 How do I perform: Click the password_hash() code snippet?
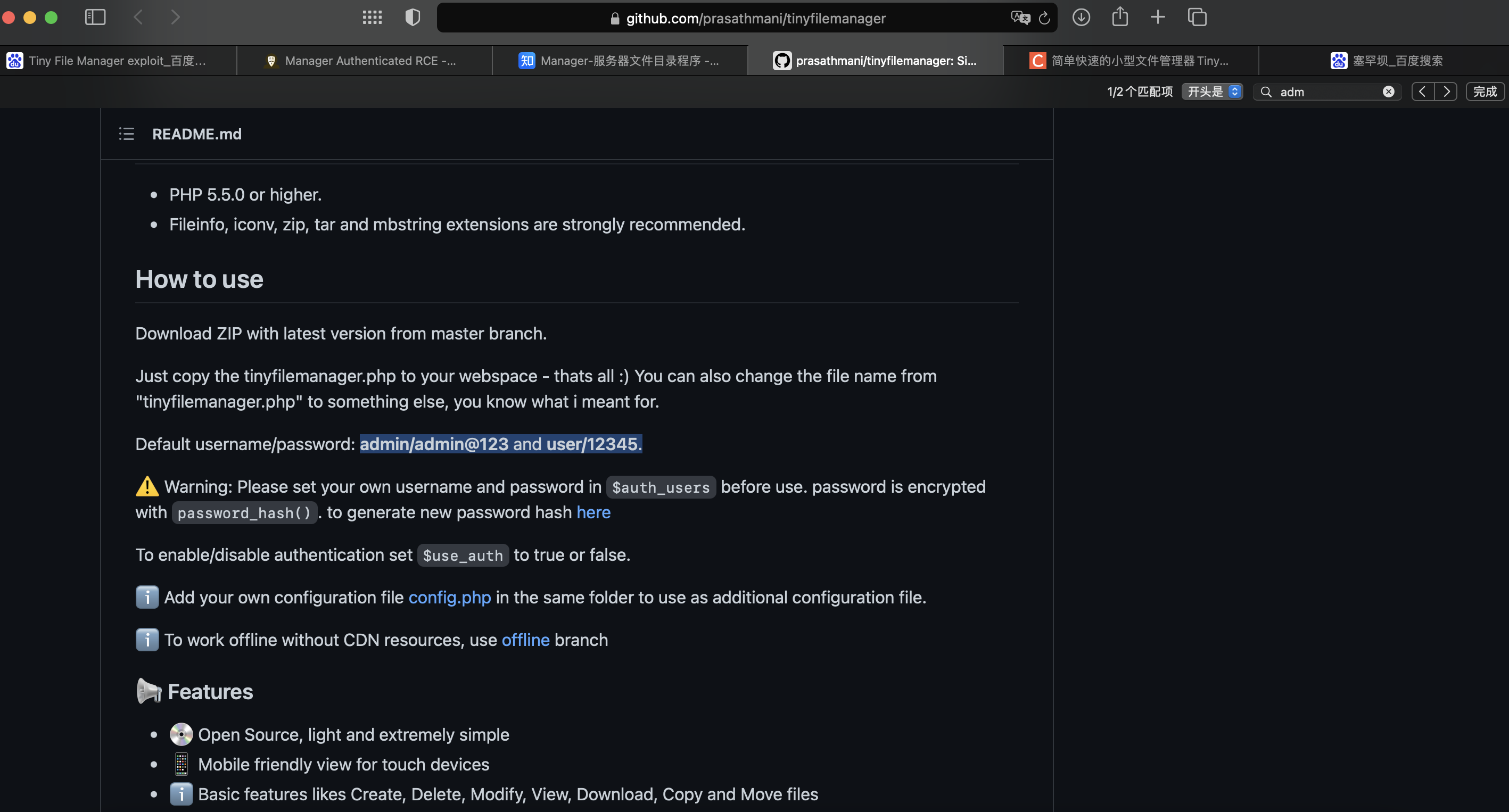pos(244,513)
